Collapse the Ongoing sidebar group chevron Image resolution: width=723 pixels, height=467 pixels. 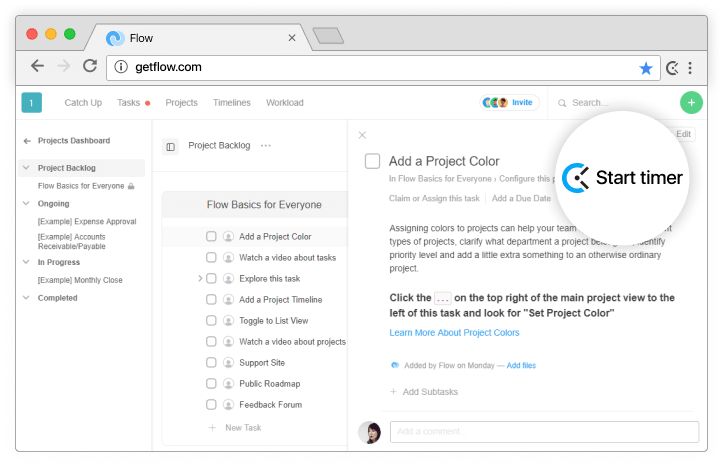point(26,203)
